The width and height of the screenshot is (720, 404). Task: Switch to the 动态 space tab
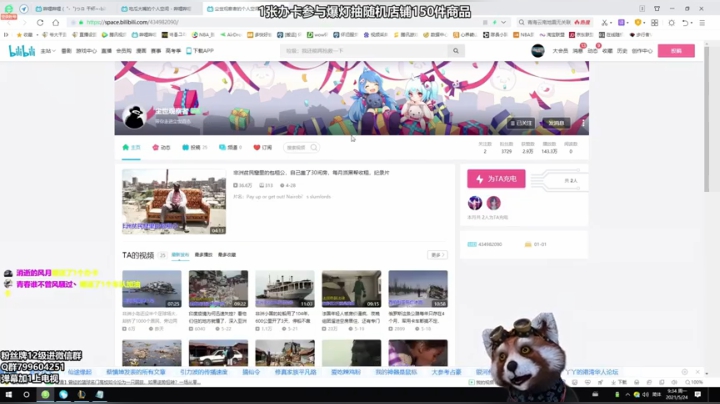pyautogui.click(x=161, y=147)
